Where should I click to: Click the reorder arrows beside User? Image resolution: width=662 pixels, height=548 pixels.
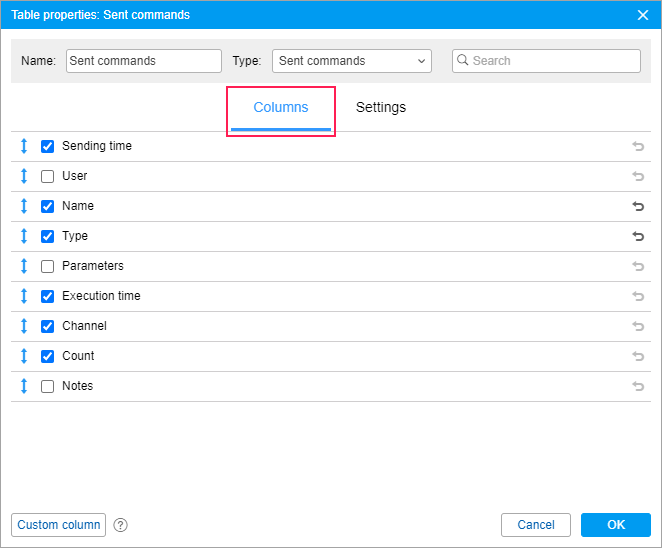[x=24, y=176]
